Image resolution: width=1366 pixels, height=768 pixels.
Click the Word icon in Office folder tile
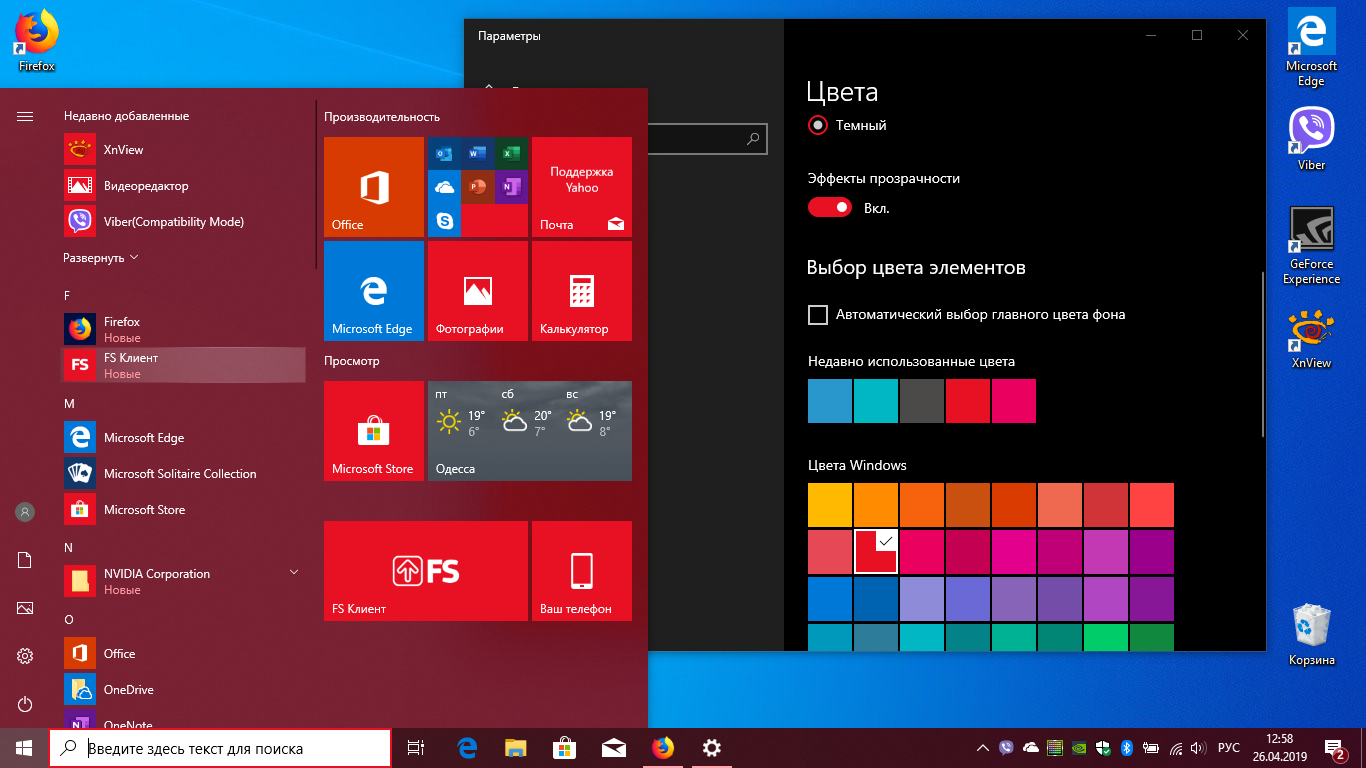[477, 154]
